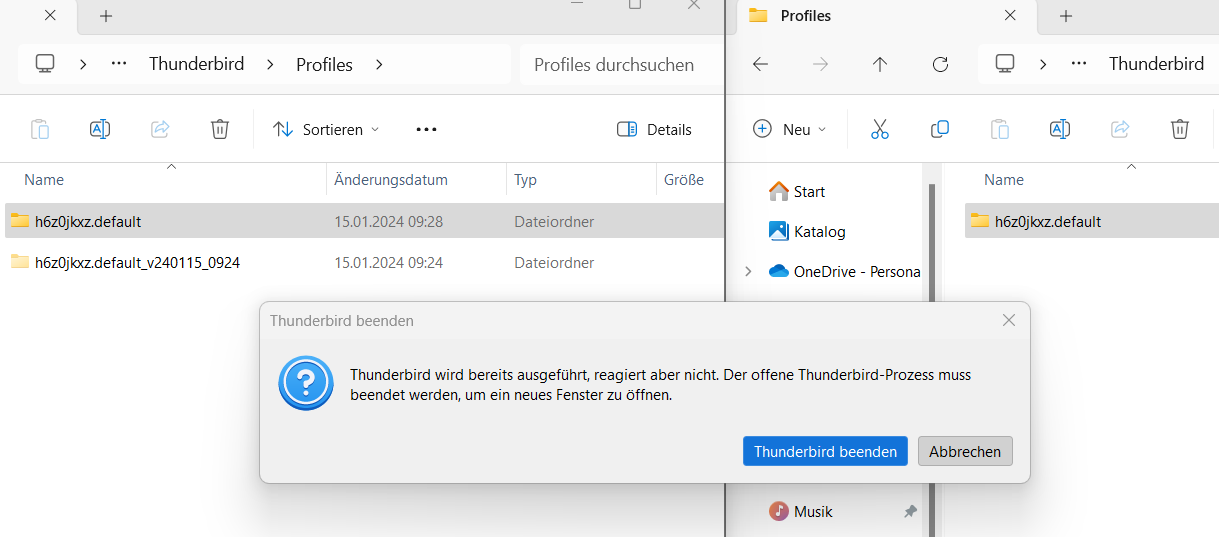Expand the OneDrive tree node
This screenshot has width=1219, height=537.
pos(748,271)
